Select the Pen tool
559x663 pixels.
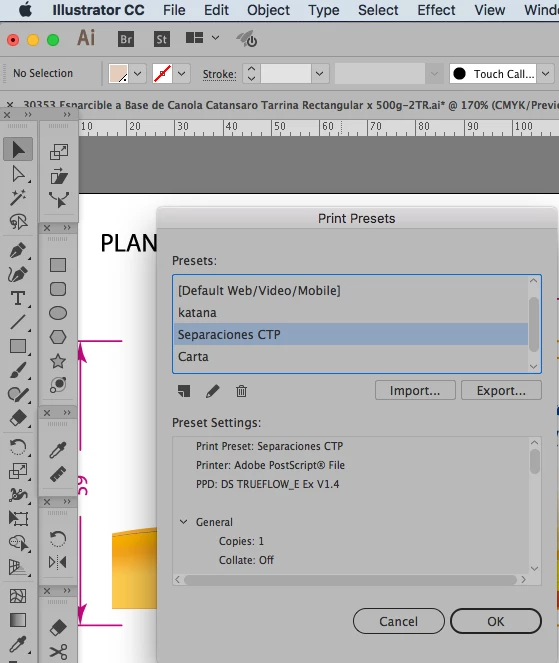coord(18,250)
